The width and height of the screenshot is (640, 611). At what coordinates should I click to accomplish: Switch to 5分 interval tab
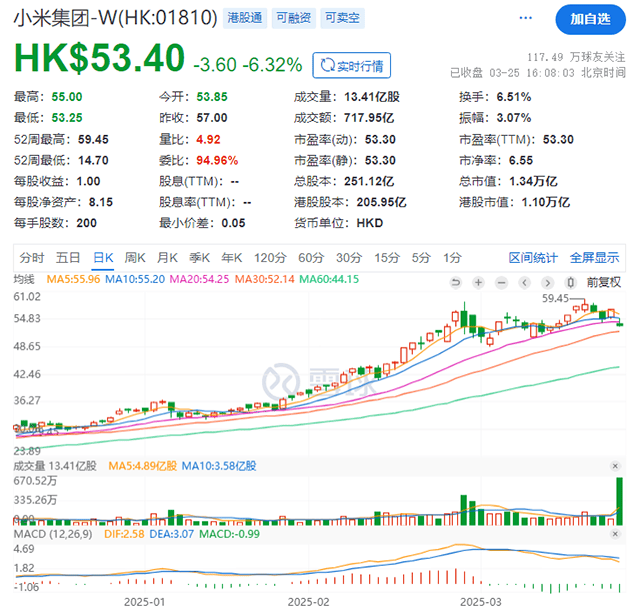point(421,258)
